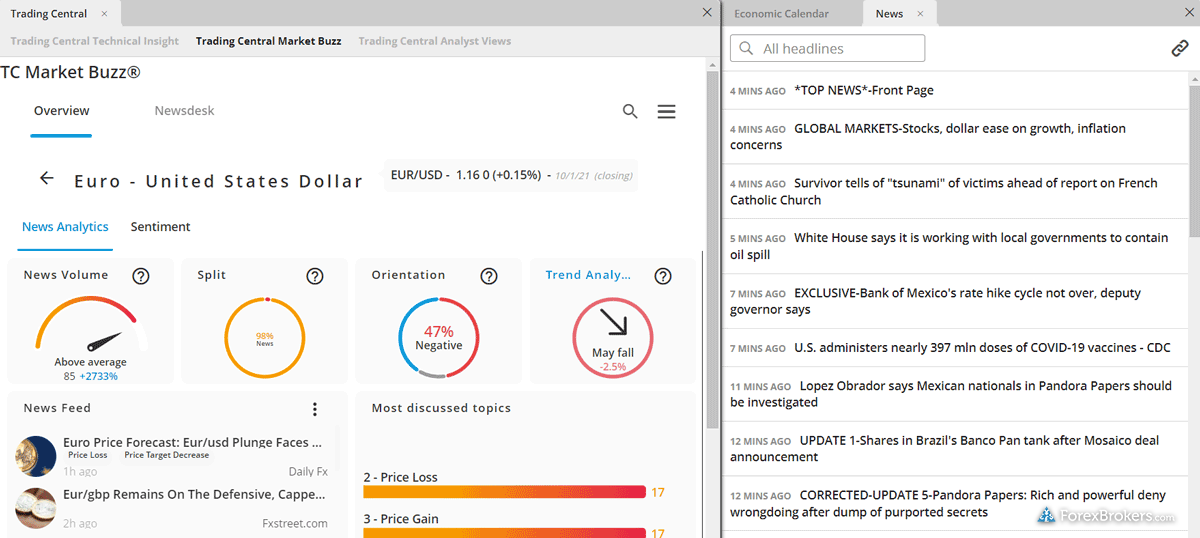The width and height of the screenshot is (1200, 538).
Task: Go back with the left arrow icon
Action: coord(47,178)
